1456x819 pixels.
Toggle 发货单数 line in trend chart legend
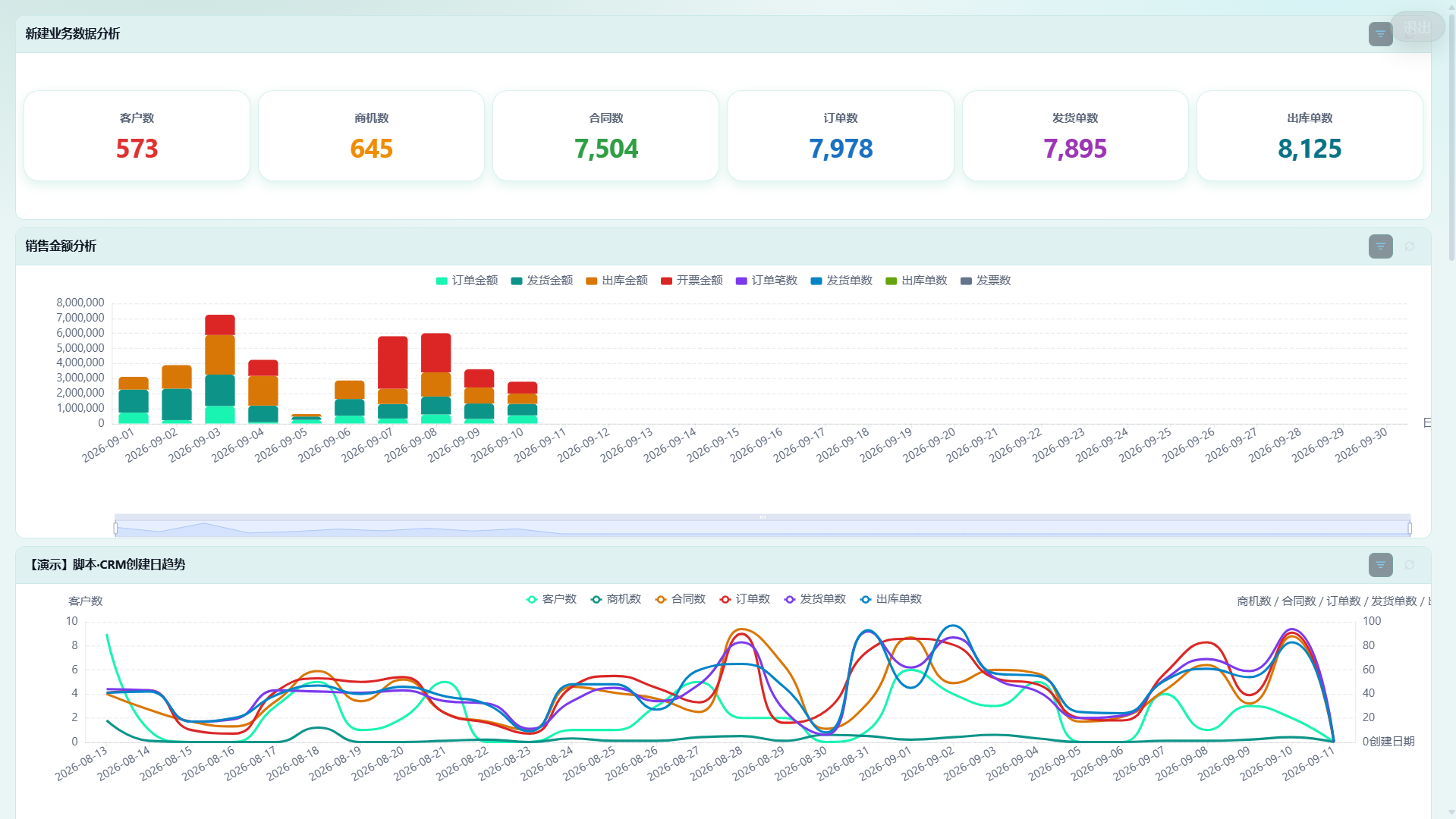click(x=816, y=599)
